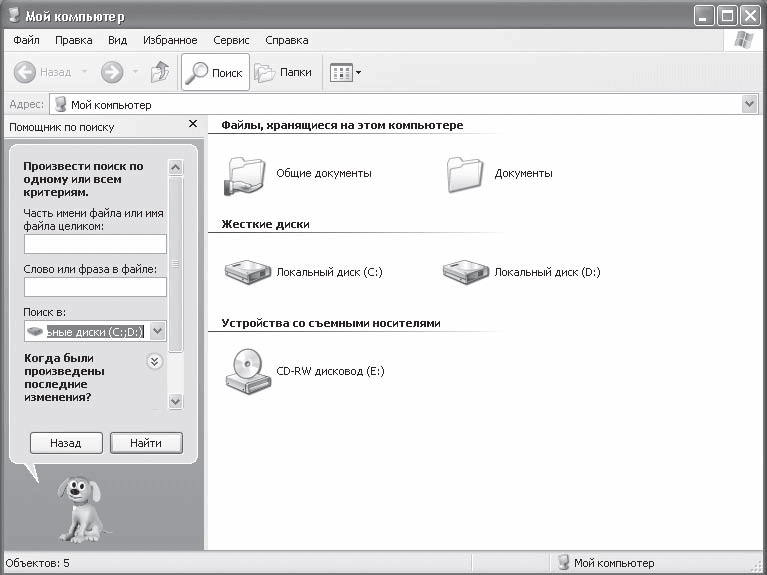This screenshot has width=767, height=575.
Task: Open Forward history dropdown arrow
Action: coord(135,72)
